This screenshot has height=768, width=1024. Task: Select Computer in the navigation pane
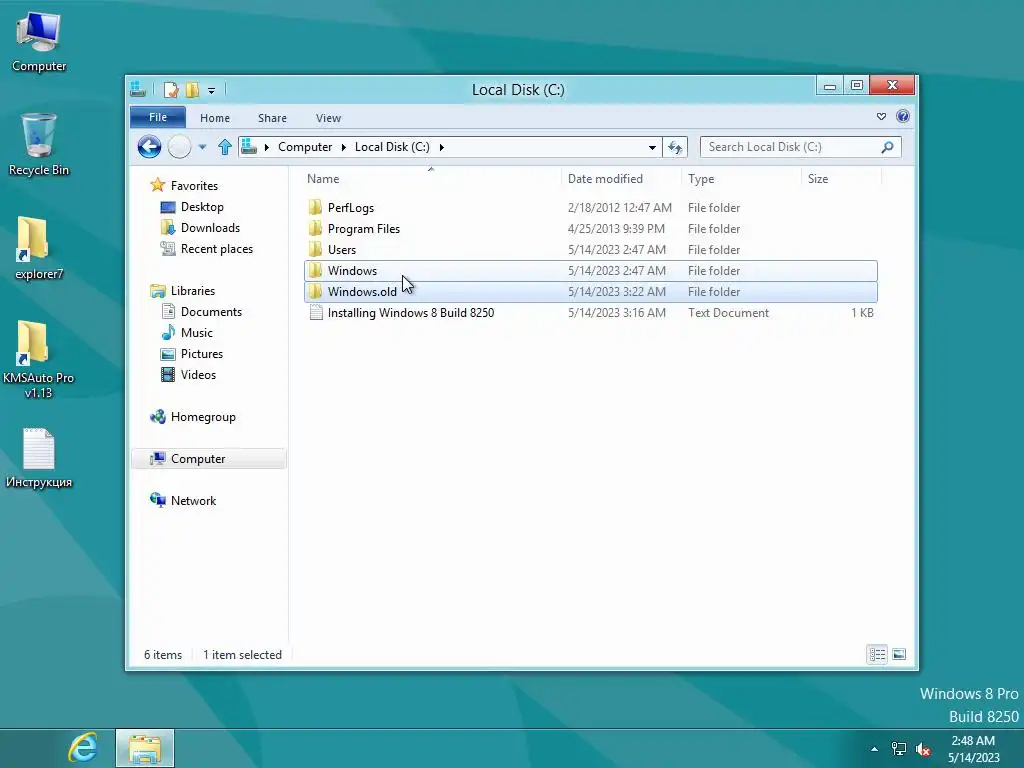(209, 458)
